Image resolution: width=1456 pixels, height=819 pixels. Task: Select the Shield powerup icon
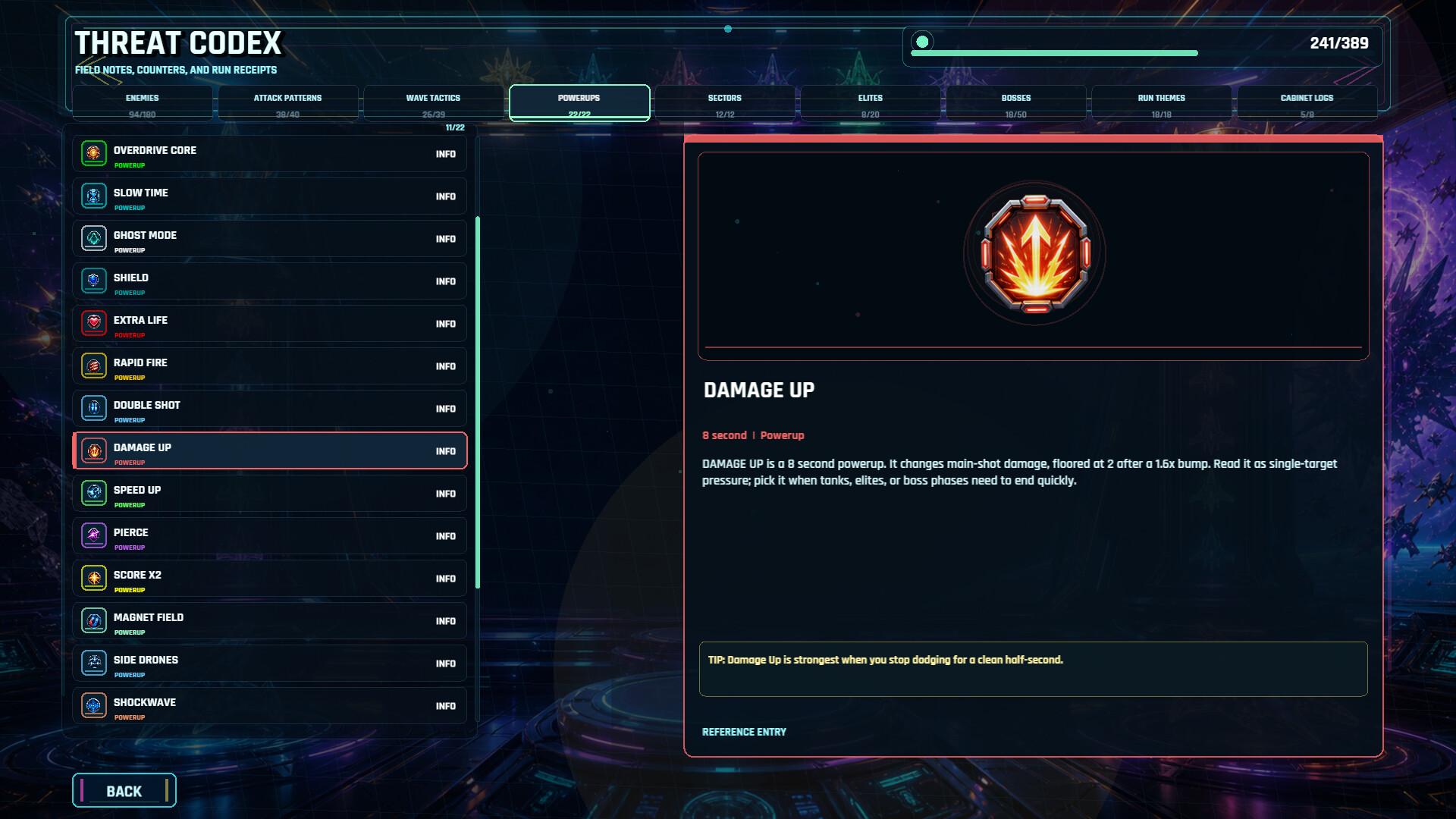coord(93,281)
